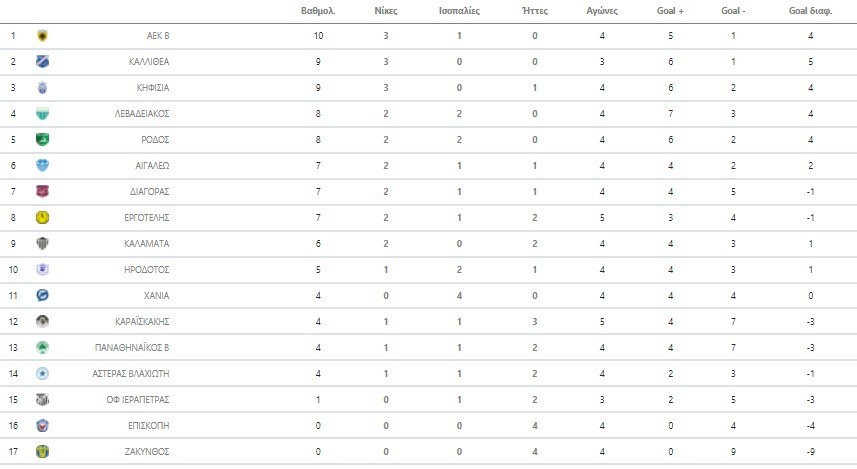Click the ΛΕΒΑΔΕΙΑΚΟΣ team crest

click(x=42, y=114)
